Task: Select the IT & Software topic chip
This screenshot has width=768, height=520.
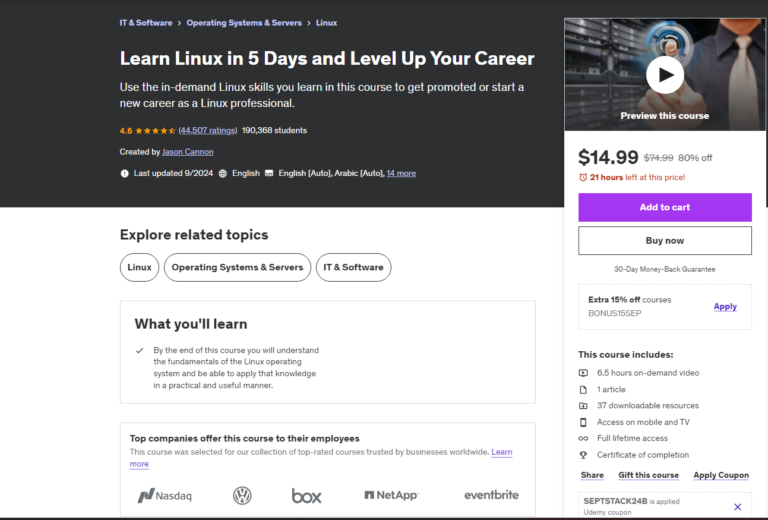Action: click(354, 267)
